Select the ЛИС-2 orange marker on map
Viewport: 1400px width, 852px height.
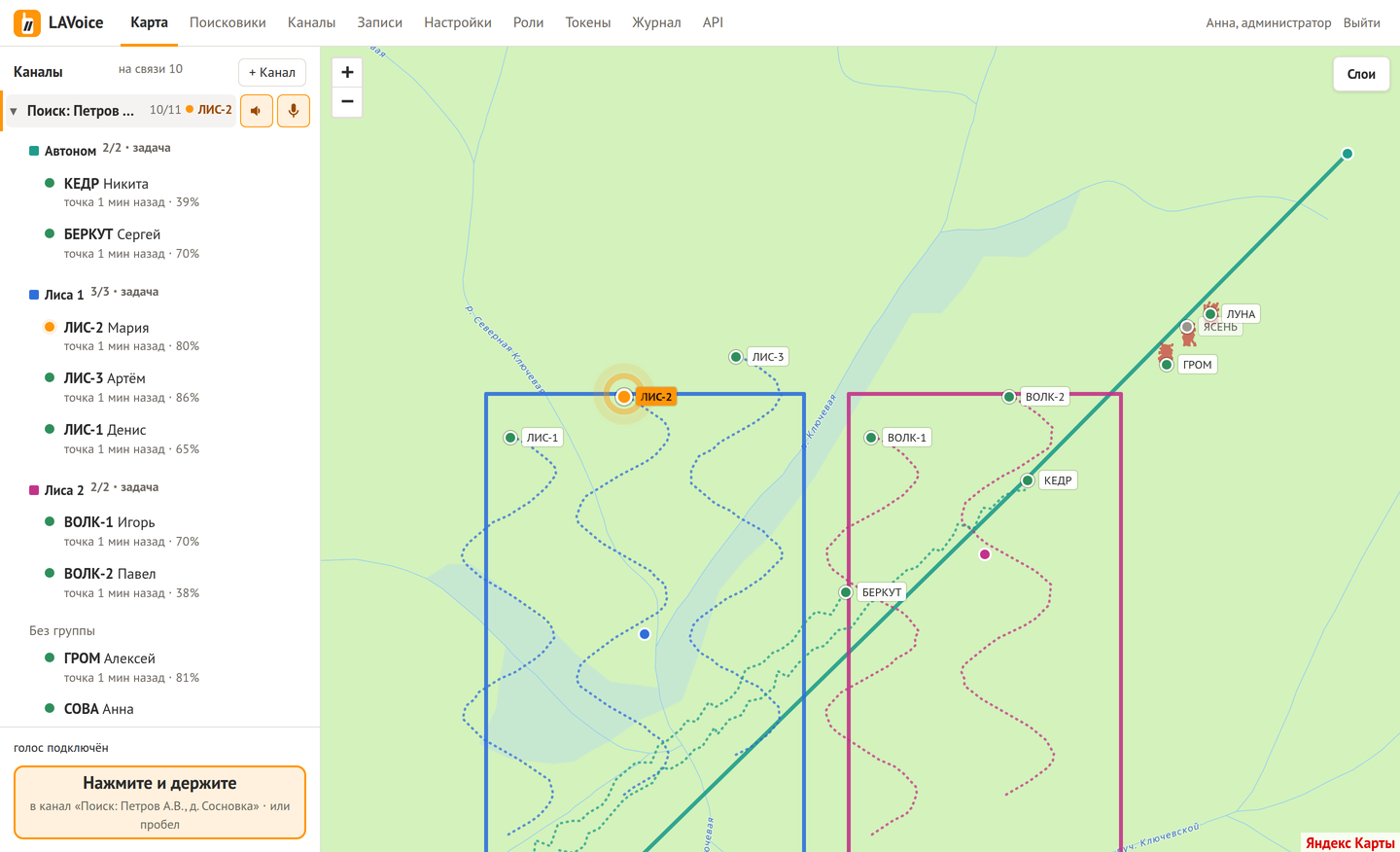click(x=624, y=397)
